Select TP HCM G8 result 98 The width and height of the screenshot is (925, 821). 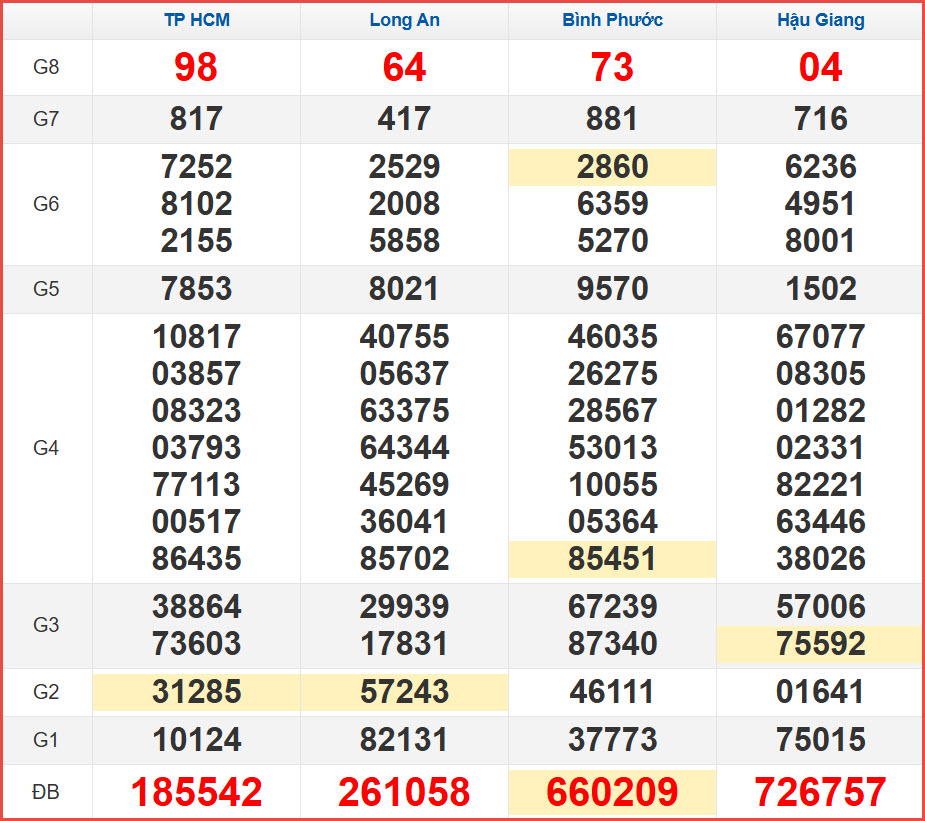[196, 67]
